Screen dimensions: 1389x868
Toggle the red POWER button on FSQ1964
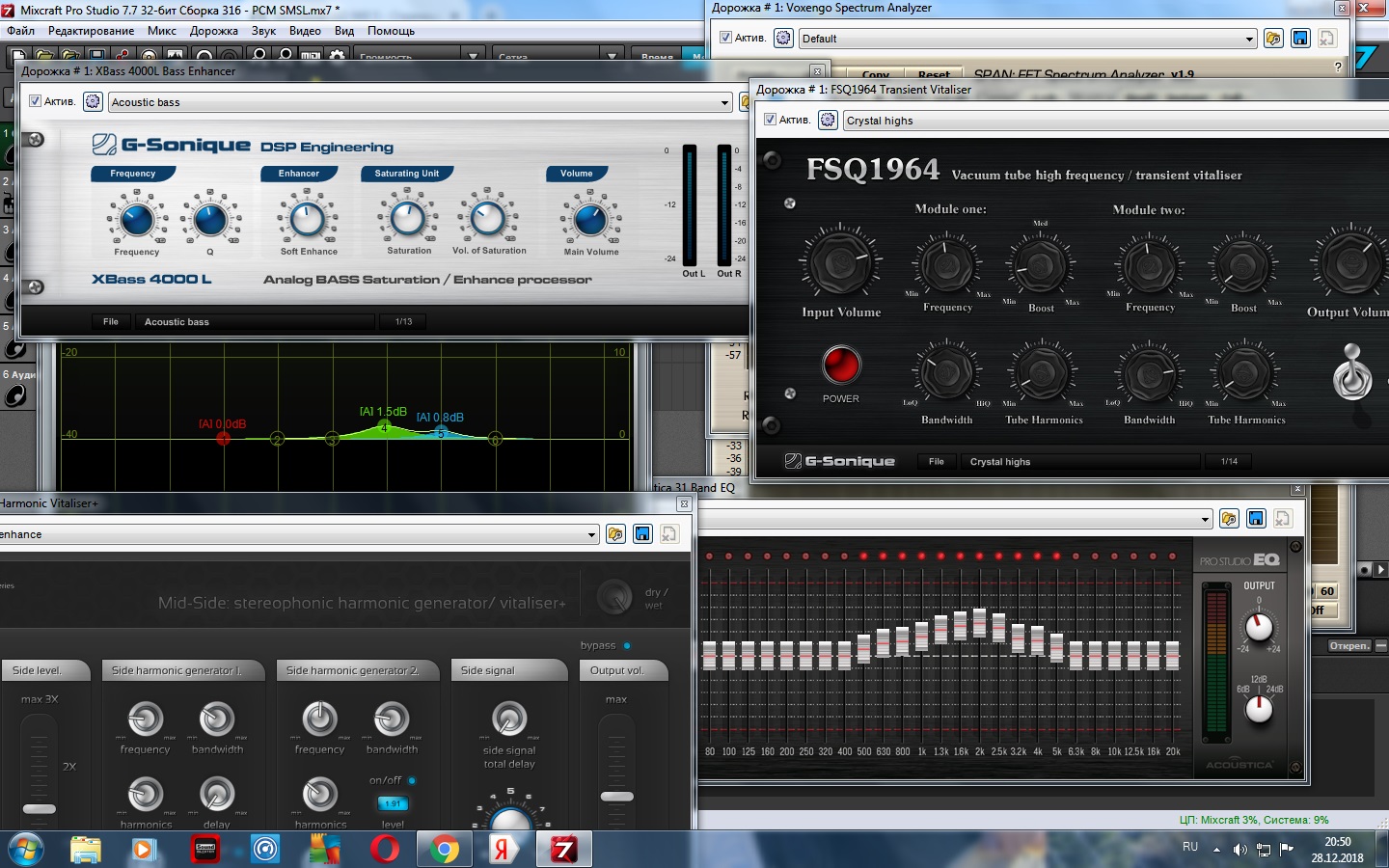coord(841,365)
